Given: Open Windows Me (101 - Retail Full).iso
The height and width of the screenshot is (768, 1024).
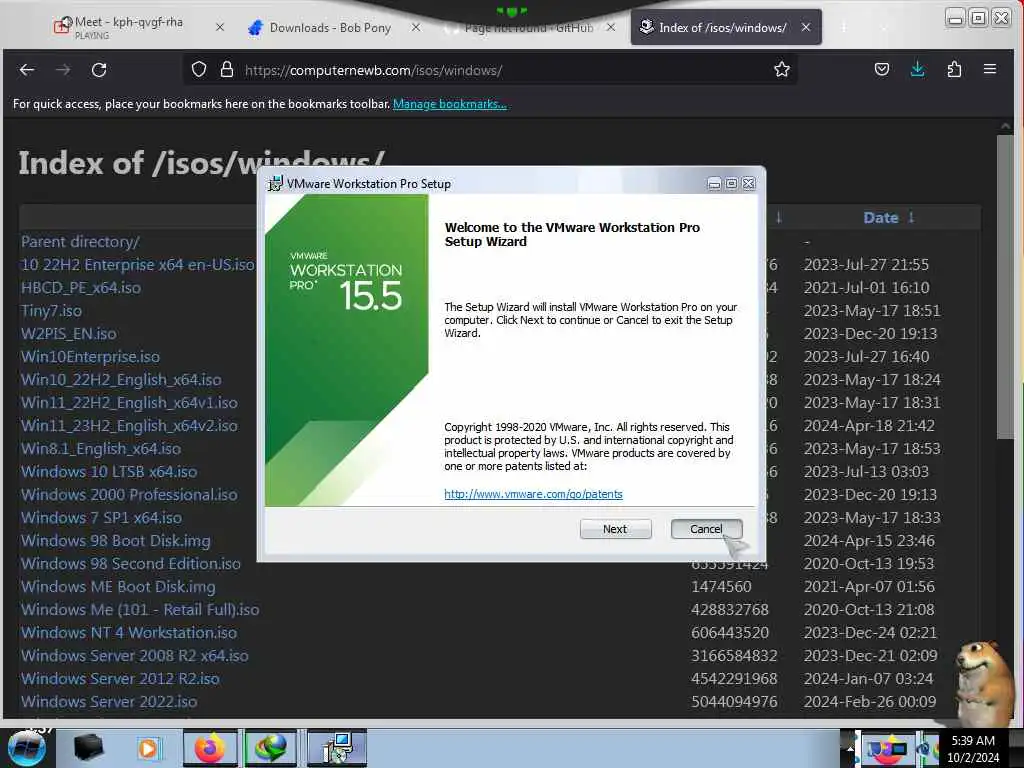Looking at the screenshot, I should (140, 609).
